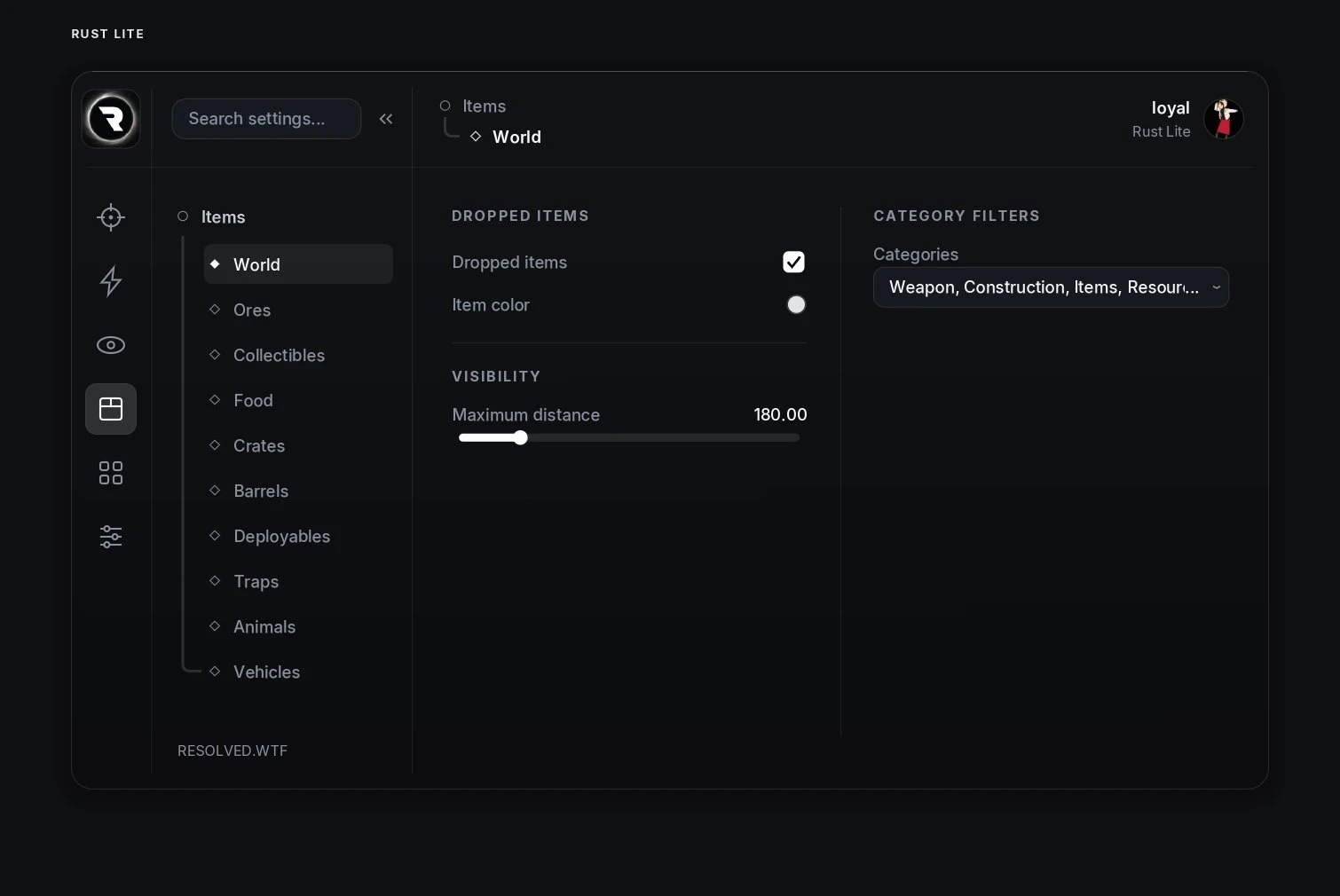Expand the Categories dropdown
Image resolution: width=1340 pixels, height=896 pixels.
[1051, 287]
